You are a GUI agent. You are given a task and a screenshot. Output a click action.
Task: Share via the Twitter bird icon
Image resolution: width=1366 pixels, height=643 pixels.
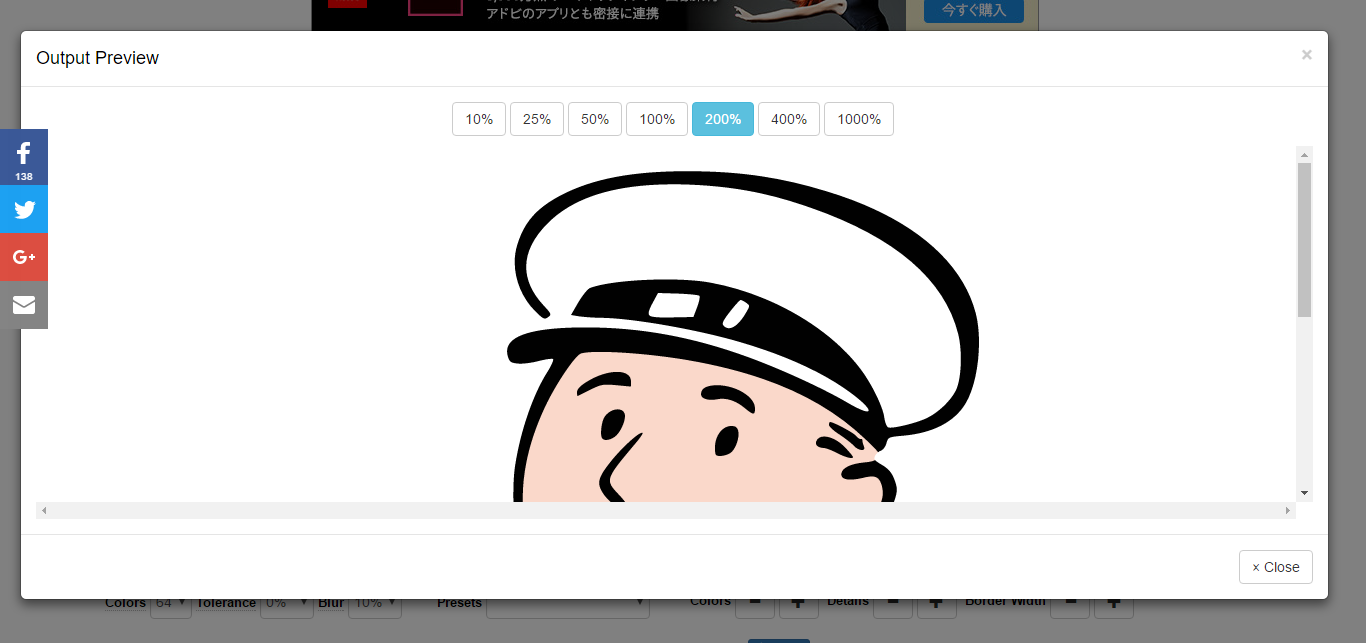point(24,210)
